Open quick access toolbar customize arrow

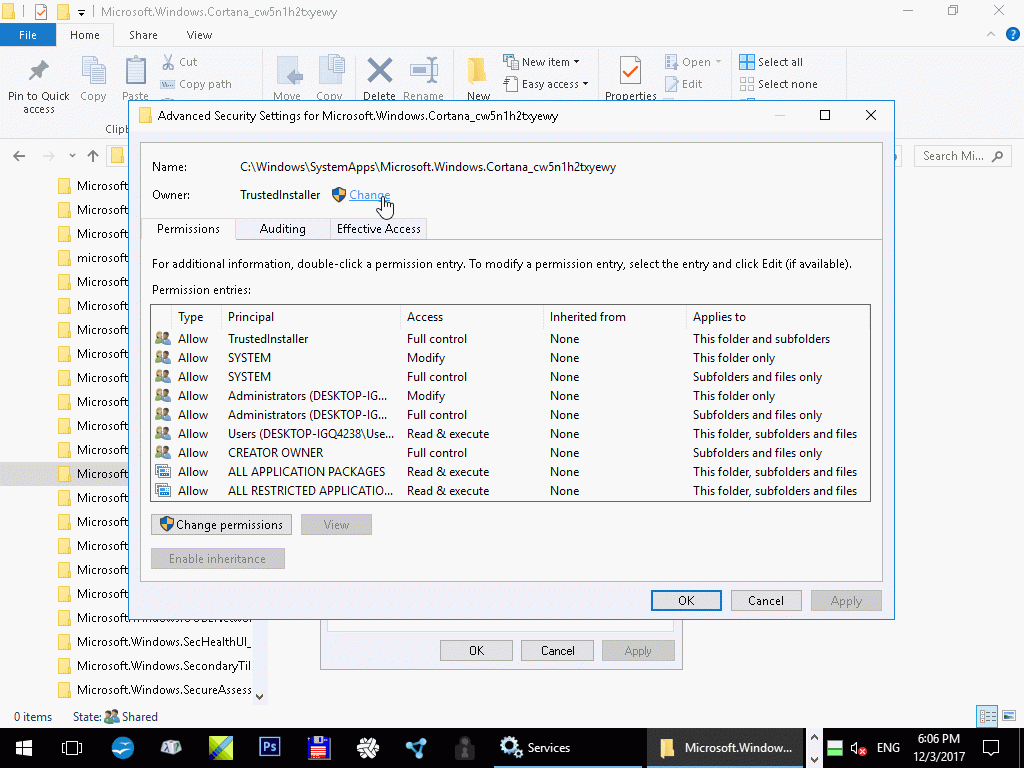click(x=82, y=12)
